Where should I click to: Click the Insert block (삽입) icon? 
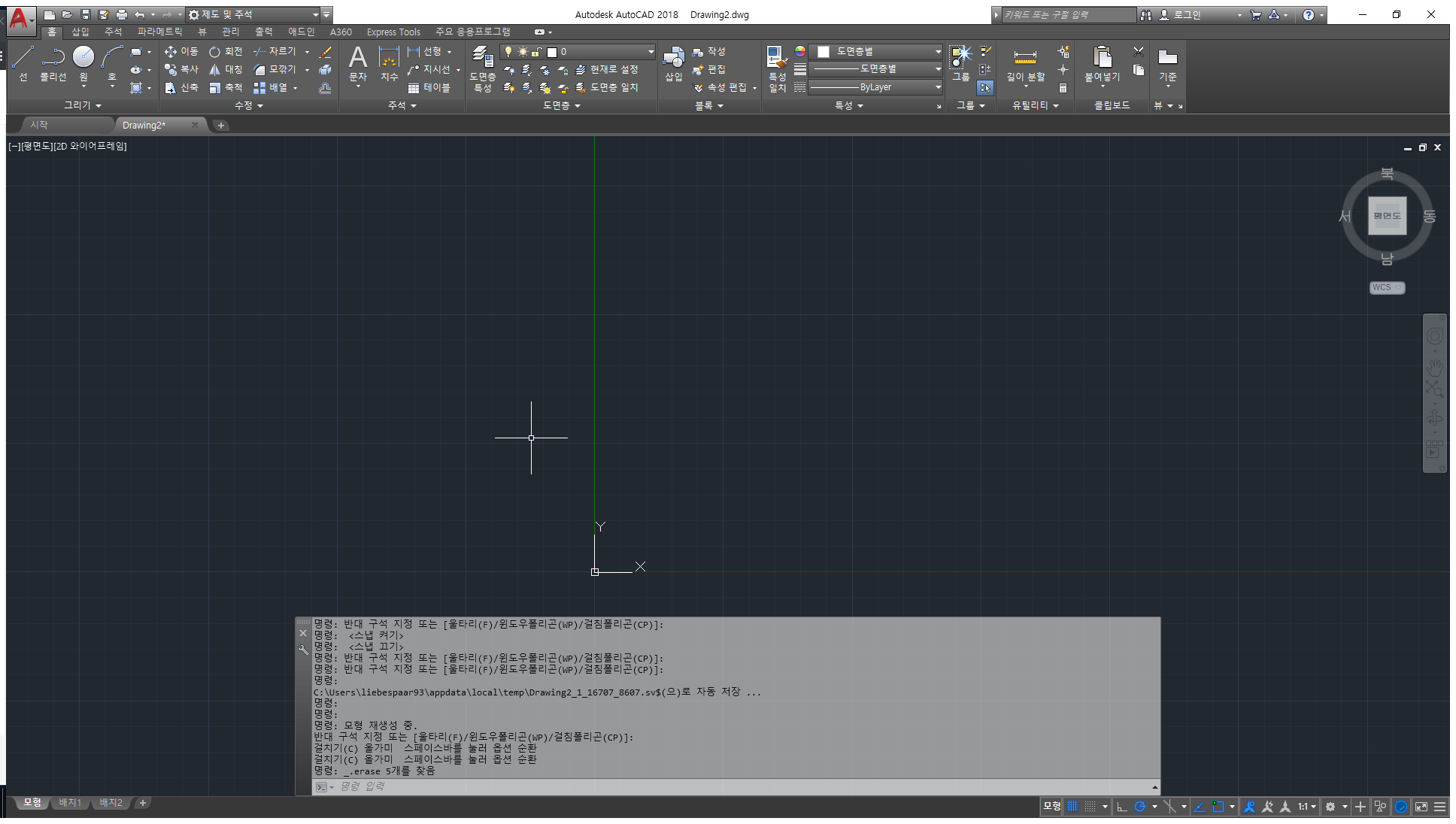click(x=673, y=59)
